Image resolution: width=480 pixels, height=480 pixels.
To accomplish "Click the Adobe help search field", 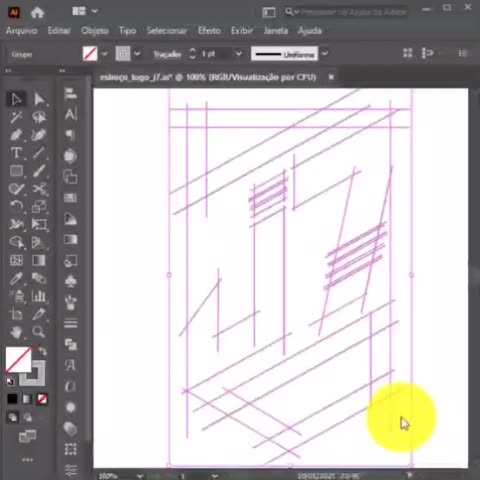I will (x=353, y=12).
